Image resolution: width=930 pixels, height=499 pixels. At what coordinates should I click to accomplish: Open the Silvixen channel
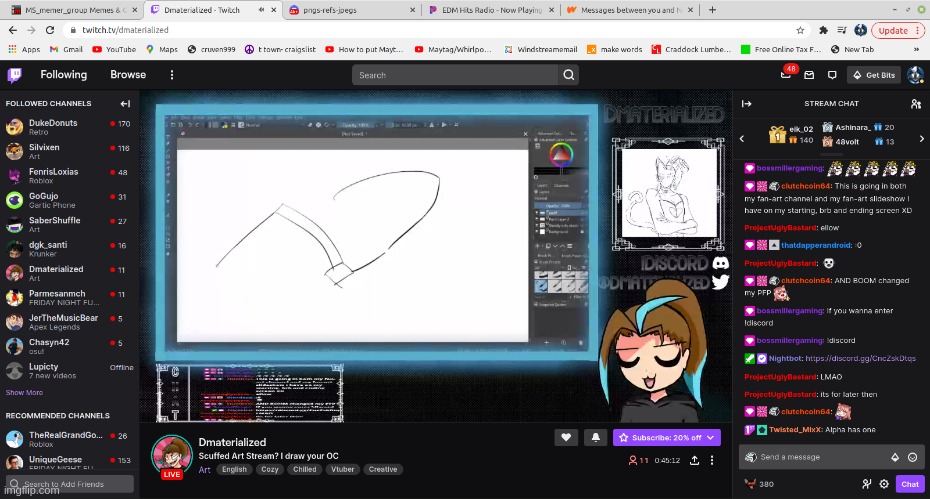tap(69, 151)
